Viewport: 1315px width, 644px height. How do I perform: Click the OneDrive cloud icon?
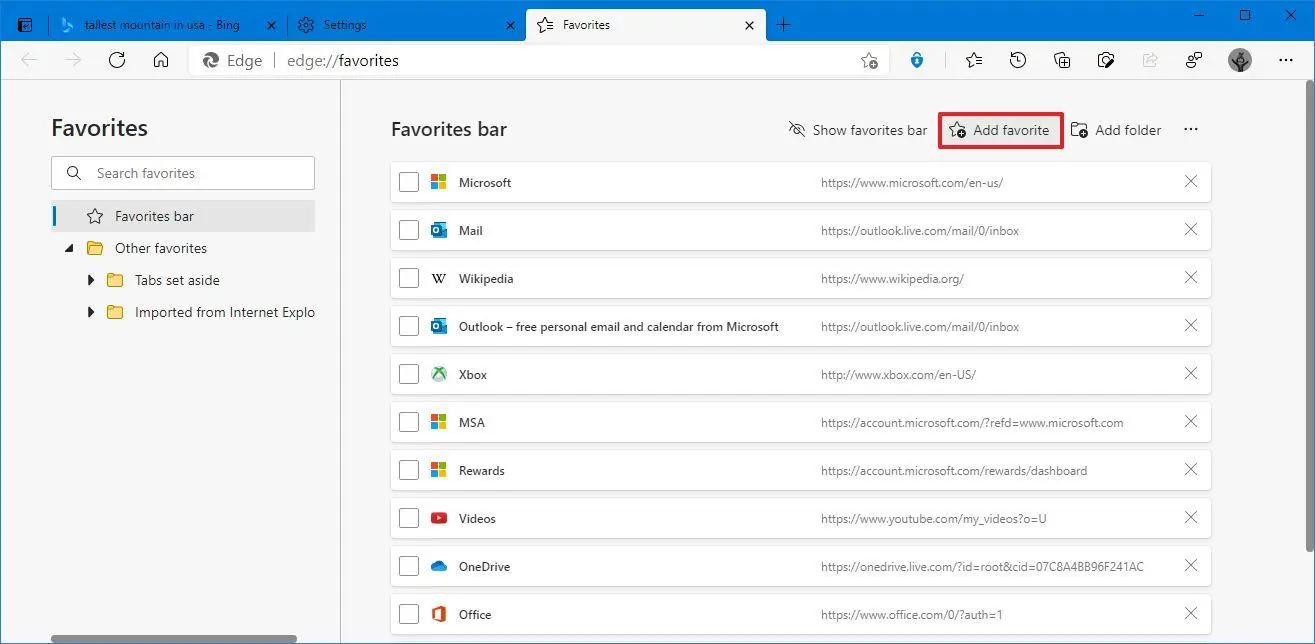pyautogui.click(x=438, y=566)
